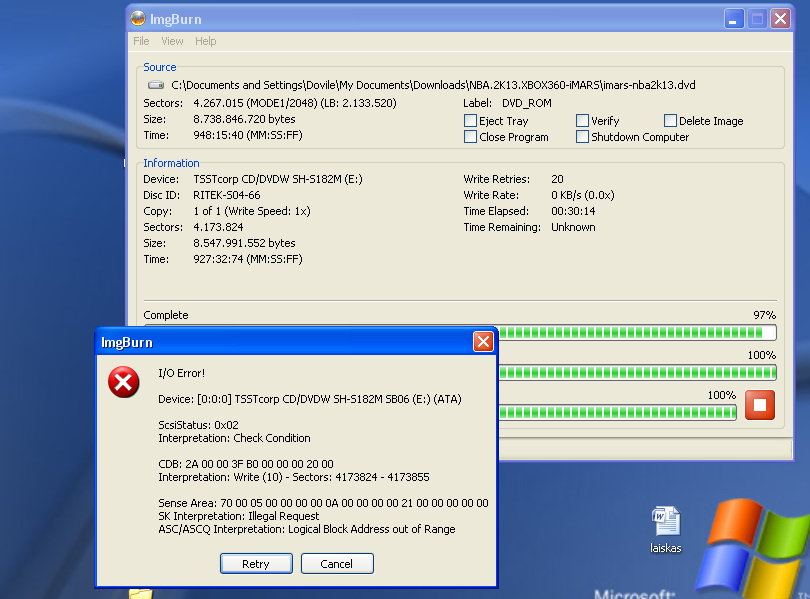Screen dimensions: 810x599
Task: Click the Information sectors value 4.173.824
Action: (x=218, y=227)
